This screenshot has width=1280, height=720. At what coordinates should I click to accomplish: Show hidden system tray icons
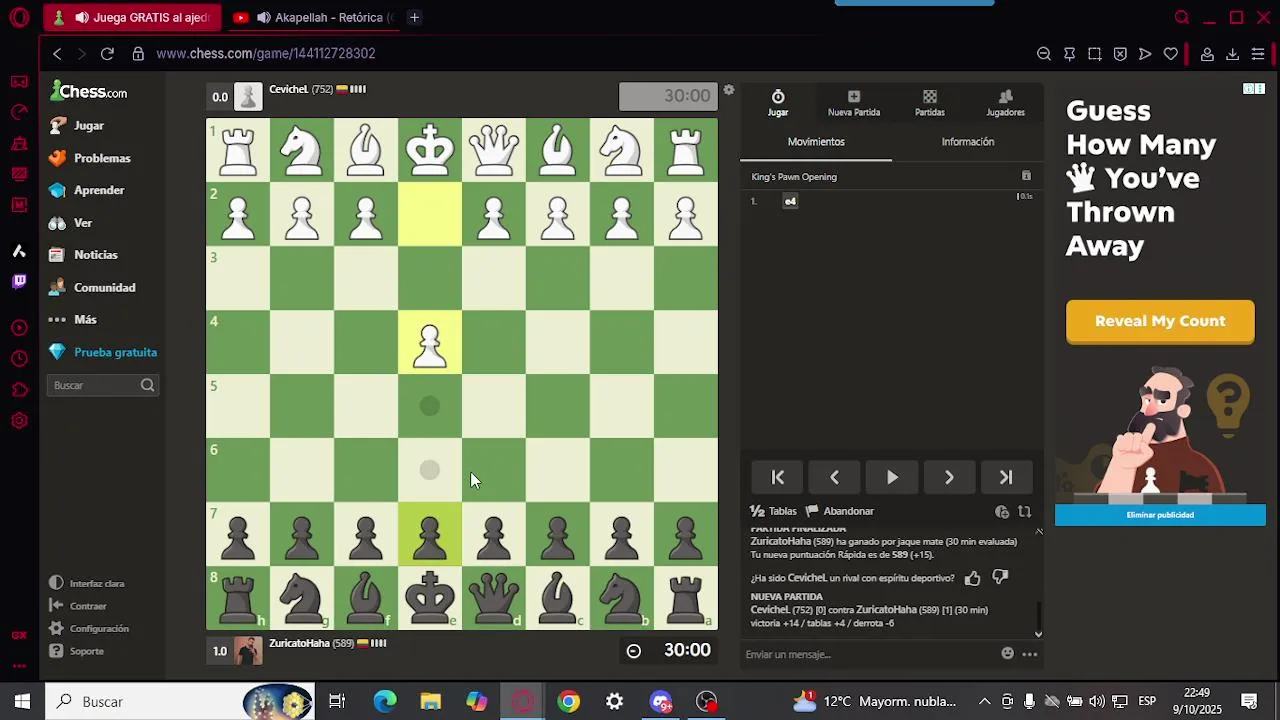click(x=984, y=701)
